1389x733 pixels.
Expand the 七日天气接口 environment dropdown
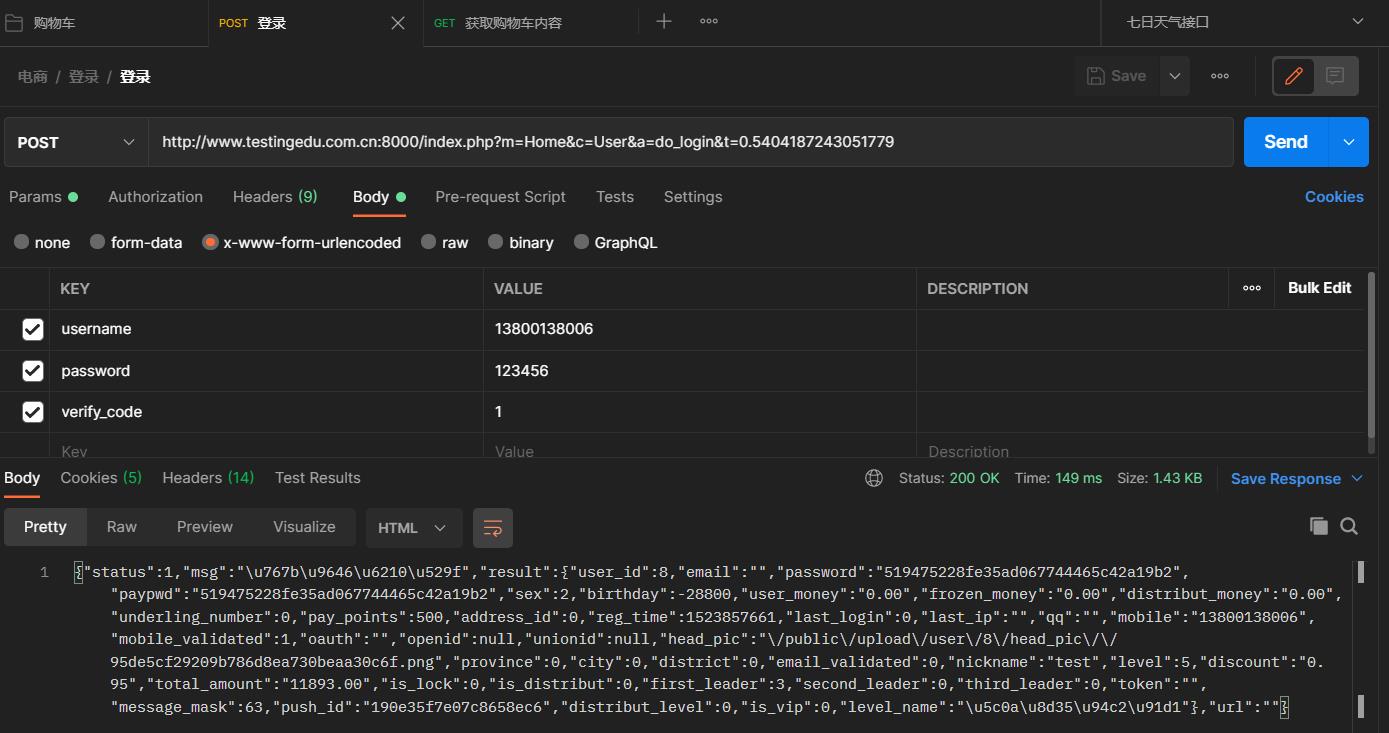point(1244,22)
